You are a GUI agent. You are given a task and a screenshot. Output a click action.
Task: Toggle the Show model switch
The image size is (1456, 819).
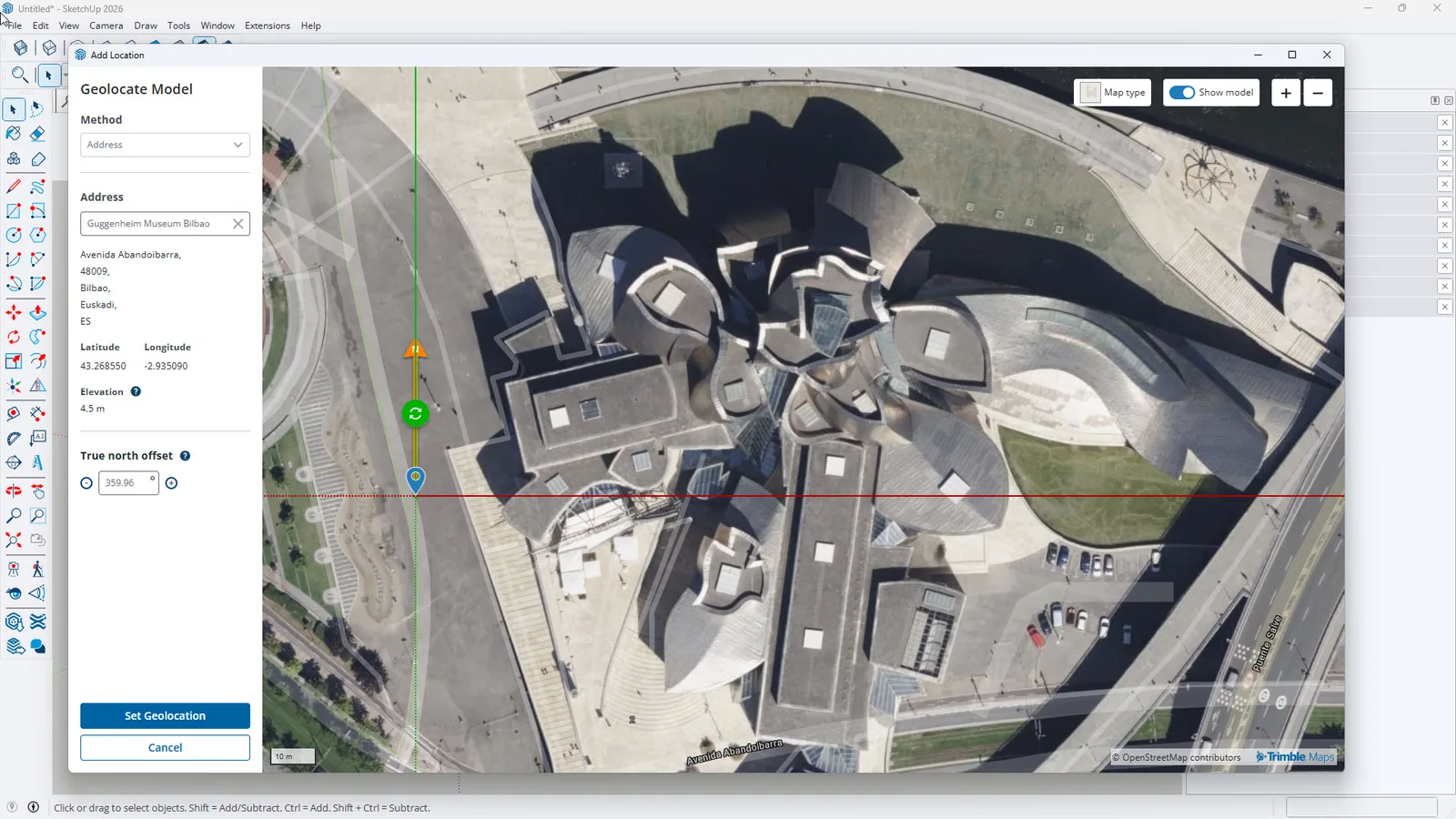click(x=1182, y=92)
